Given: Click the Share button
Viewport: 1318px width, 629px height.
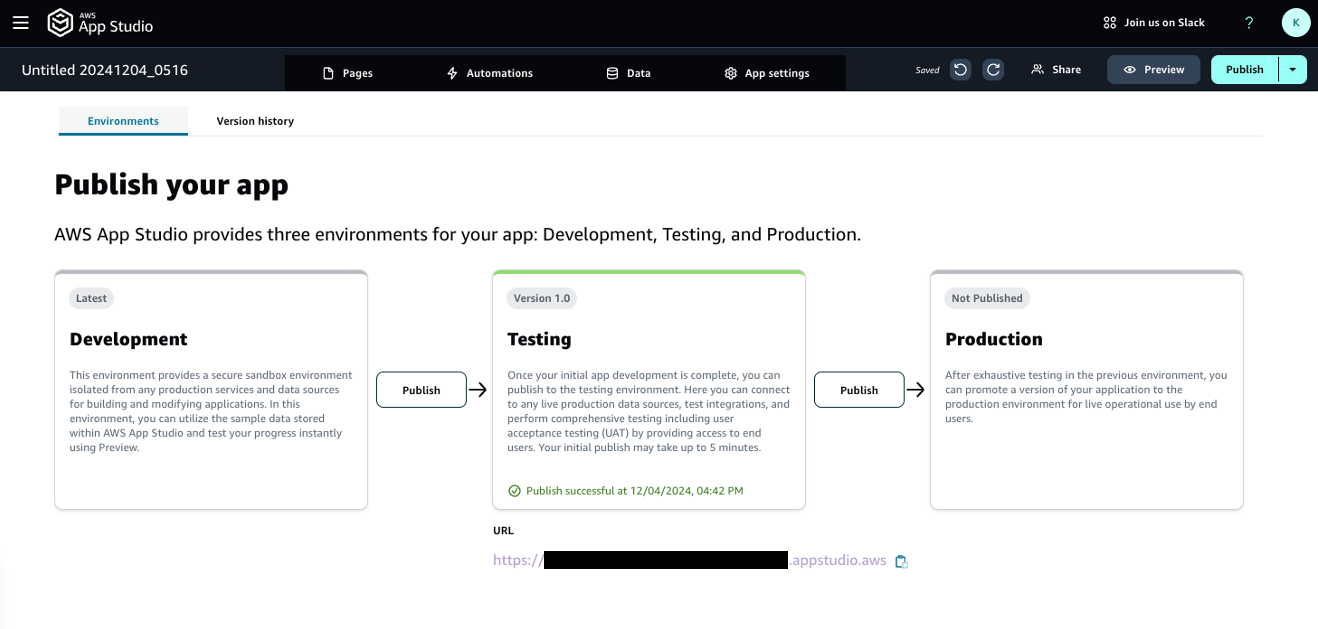Looking at the screenshot, I should click(x=1056, y=69).
